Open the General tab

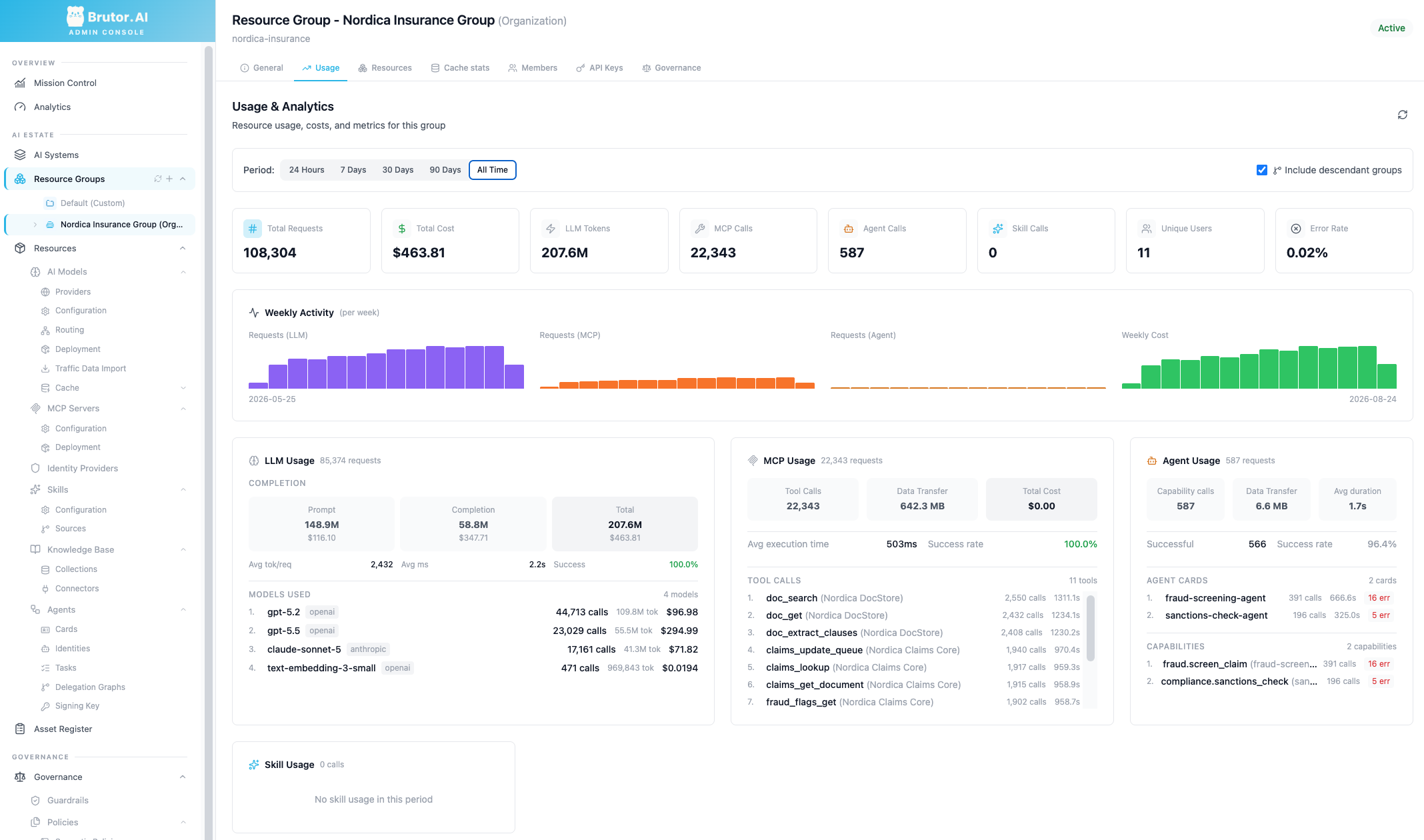point(261,68)
